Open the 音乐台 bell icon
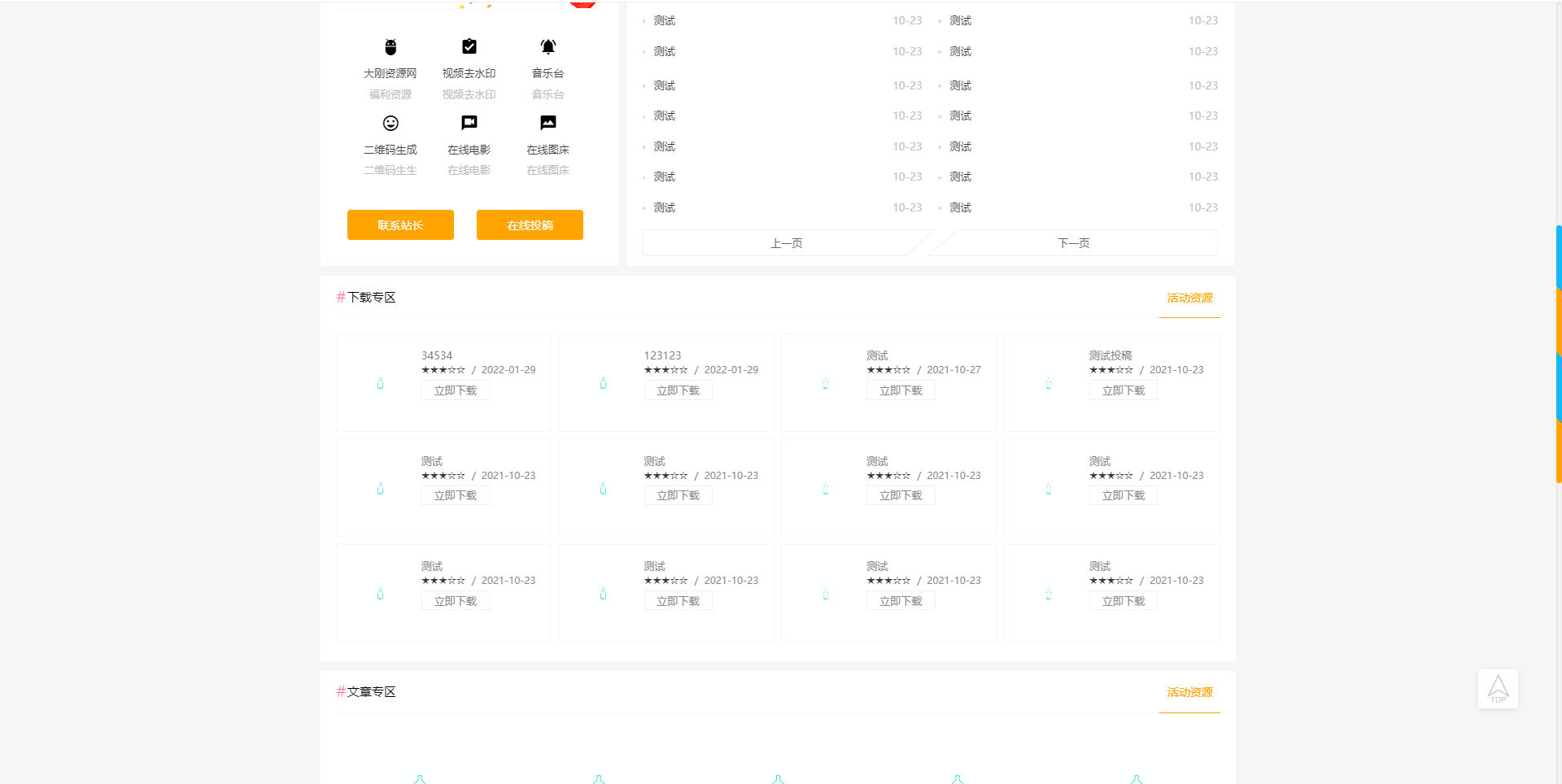Image resolution: width=1562 pixels, height=784 pixels. point(548,46)
